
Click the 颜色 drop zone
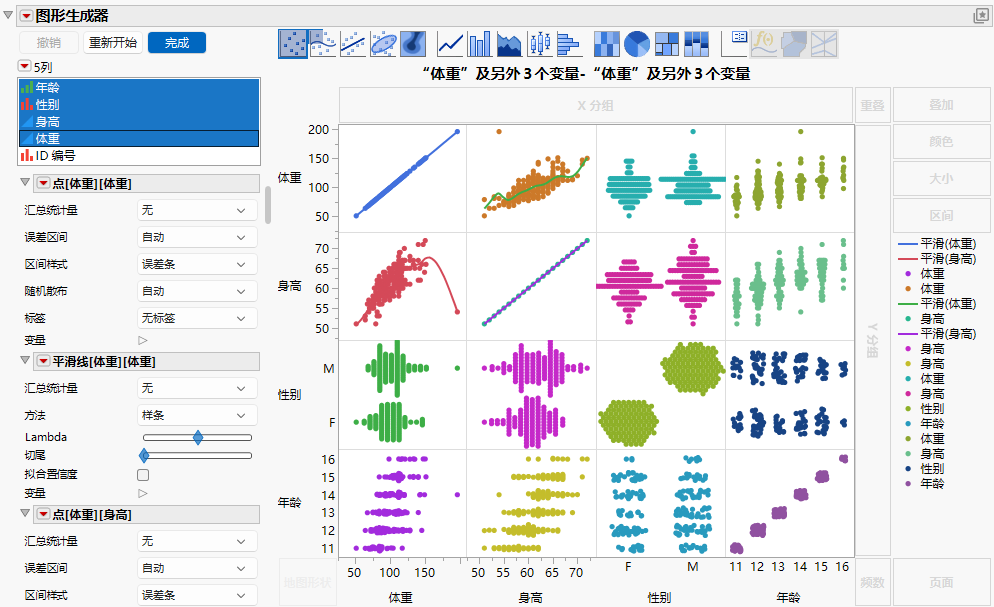[x=941, y=141]
